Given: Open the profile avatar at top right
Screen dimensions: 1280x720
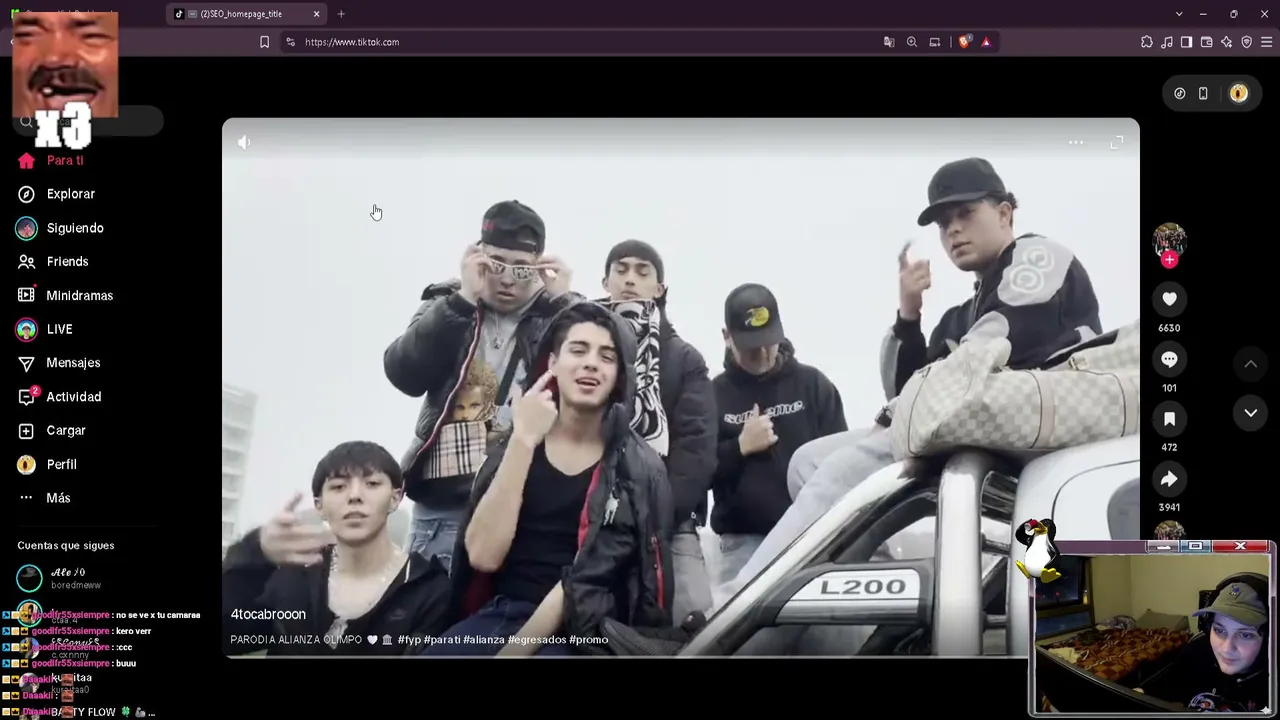Looking at the screenshot, I should [1239, 93].
